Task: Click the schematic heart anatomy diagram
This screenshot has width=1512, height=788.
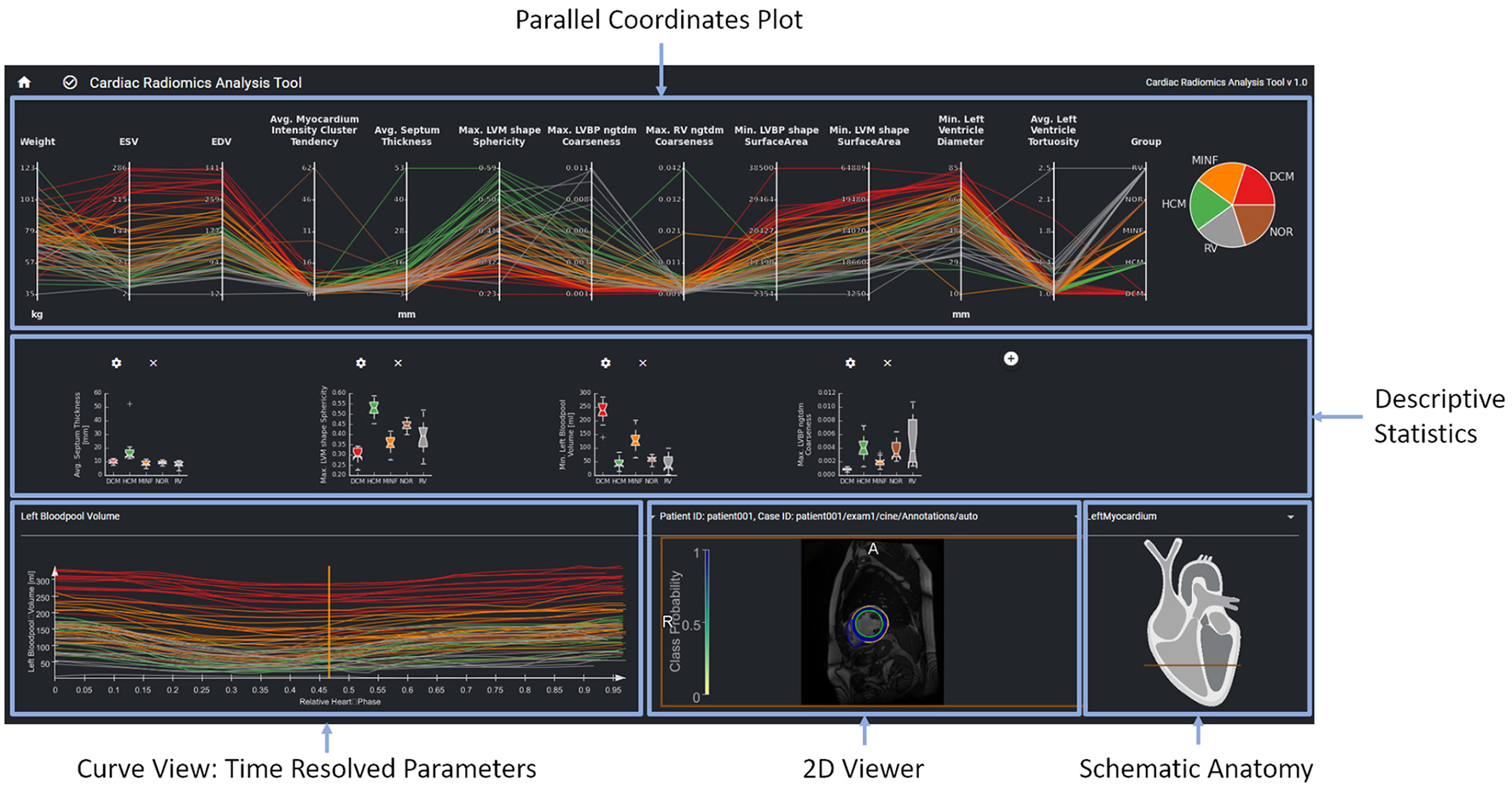Action: 1195,623
